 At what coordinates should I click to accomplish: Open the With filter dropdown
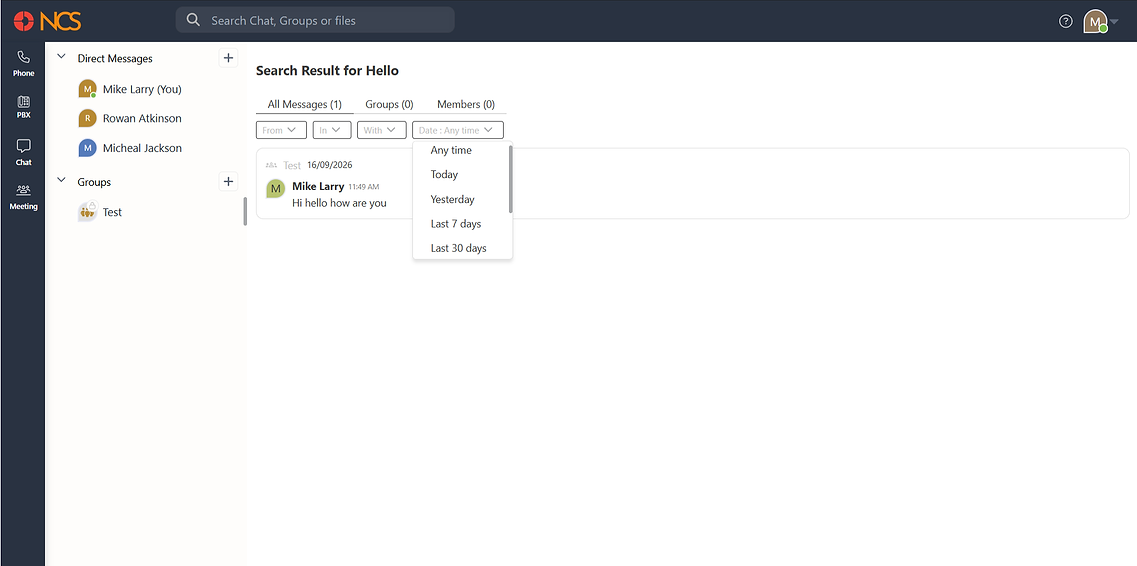[x=381, y=130]
